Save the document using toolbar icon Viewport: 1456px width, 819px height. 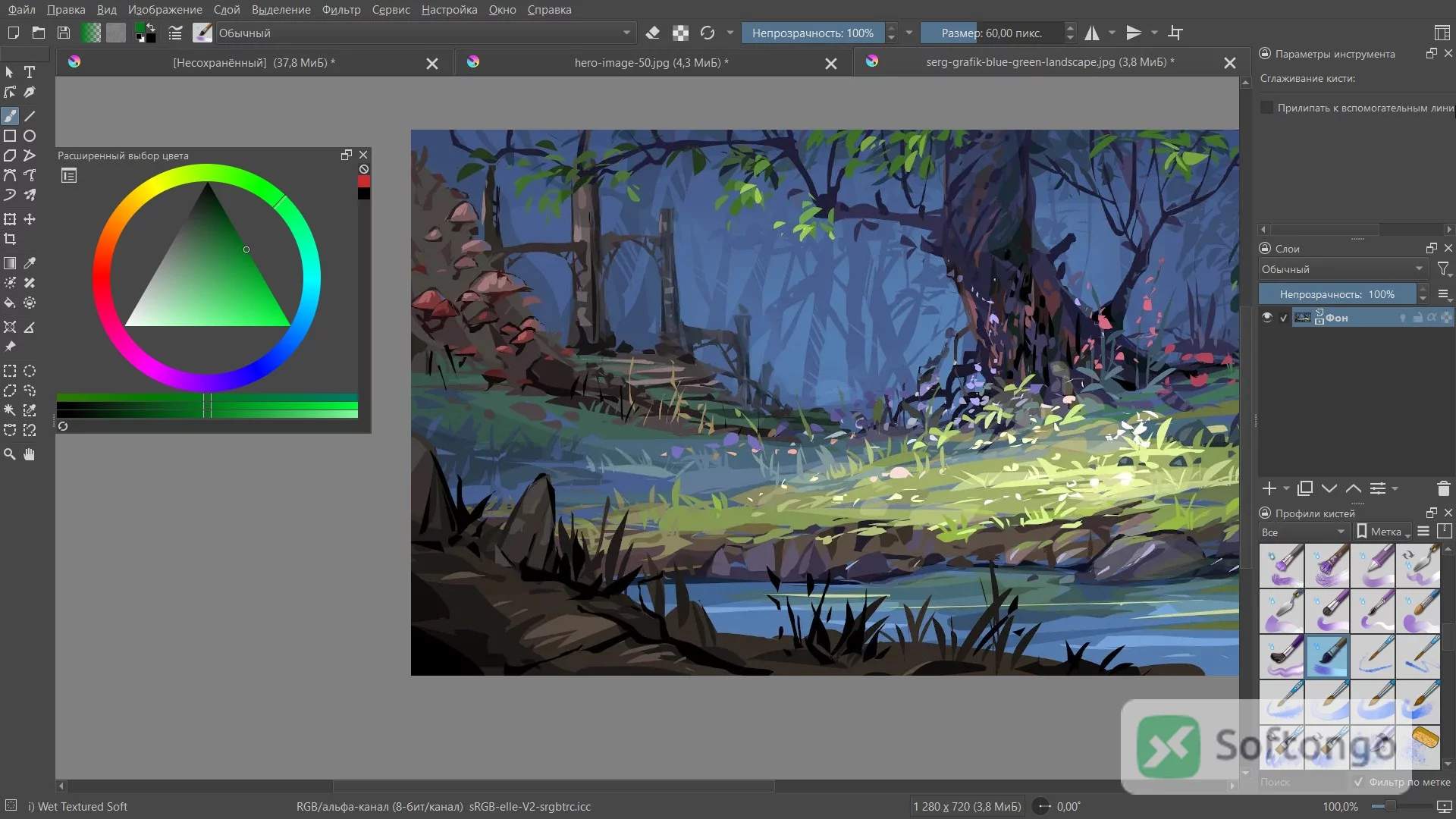click(x=64, y=33)
